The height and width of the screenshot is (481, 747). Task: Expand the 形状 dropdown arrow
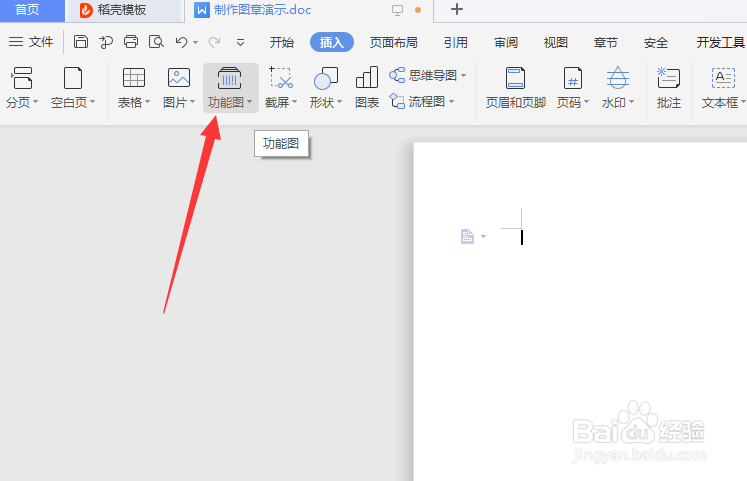pos(339,102)
